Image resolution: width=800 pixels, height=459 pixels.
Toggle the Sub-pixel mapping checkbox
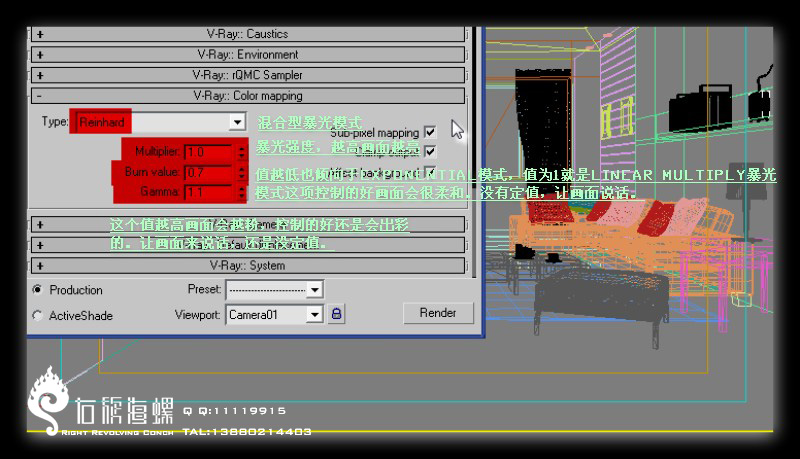point(430,132)
